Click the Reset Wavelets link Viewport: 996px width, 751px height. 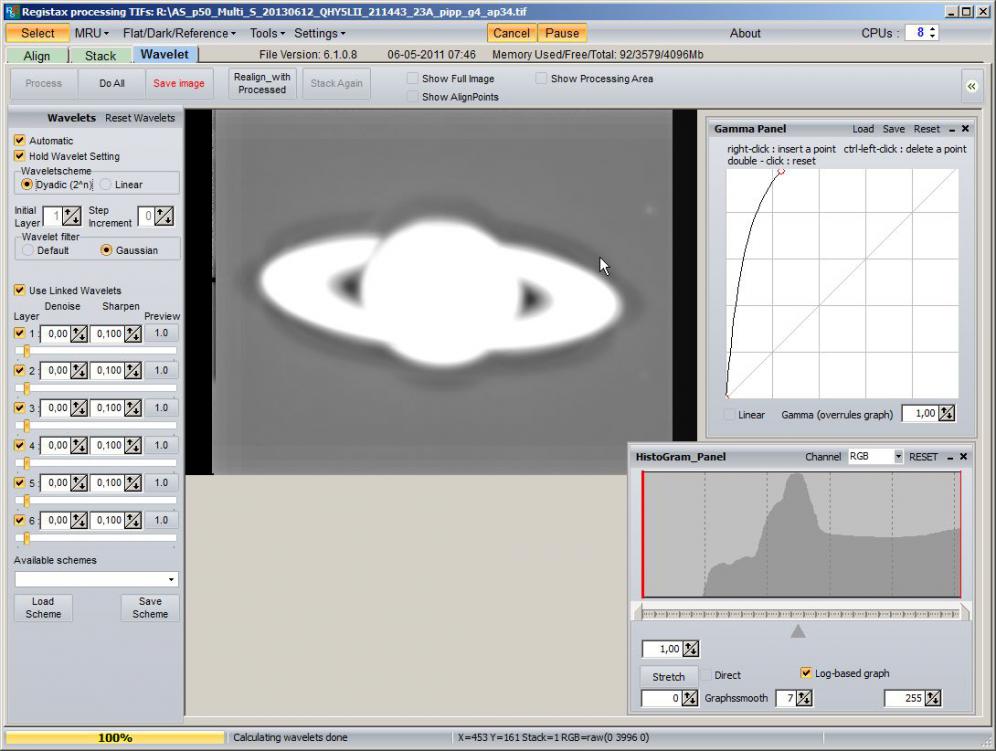[140, 118]
